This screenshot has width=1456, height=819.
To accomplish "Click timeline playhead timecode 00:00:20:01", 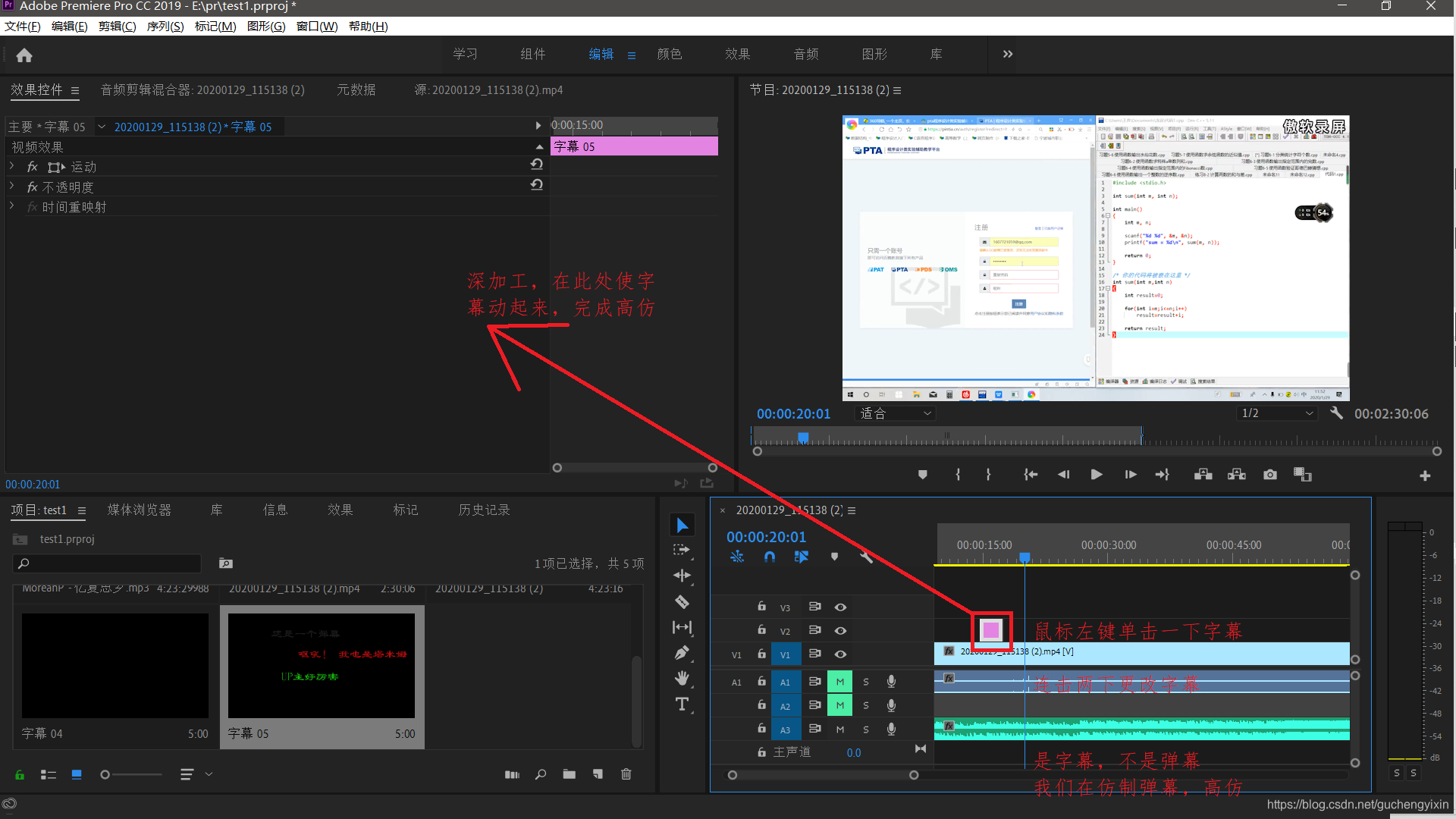I will pos(766,537).
